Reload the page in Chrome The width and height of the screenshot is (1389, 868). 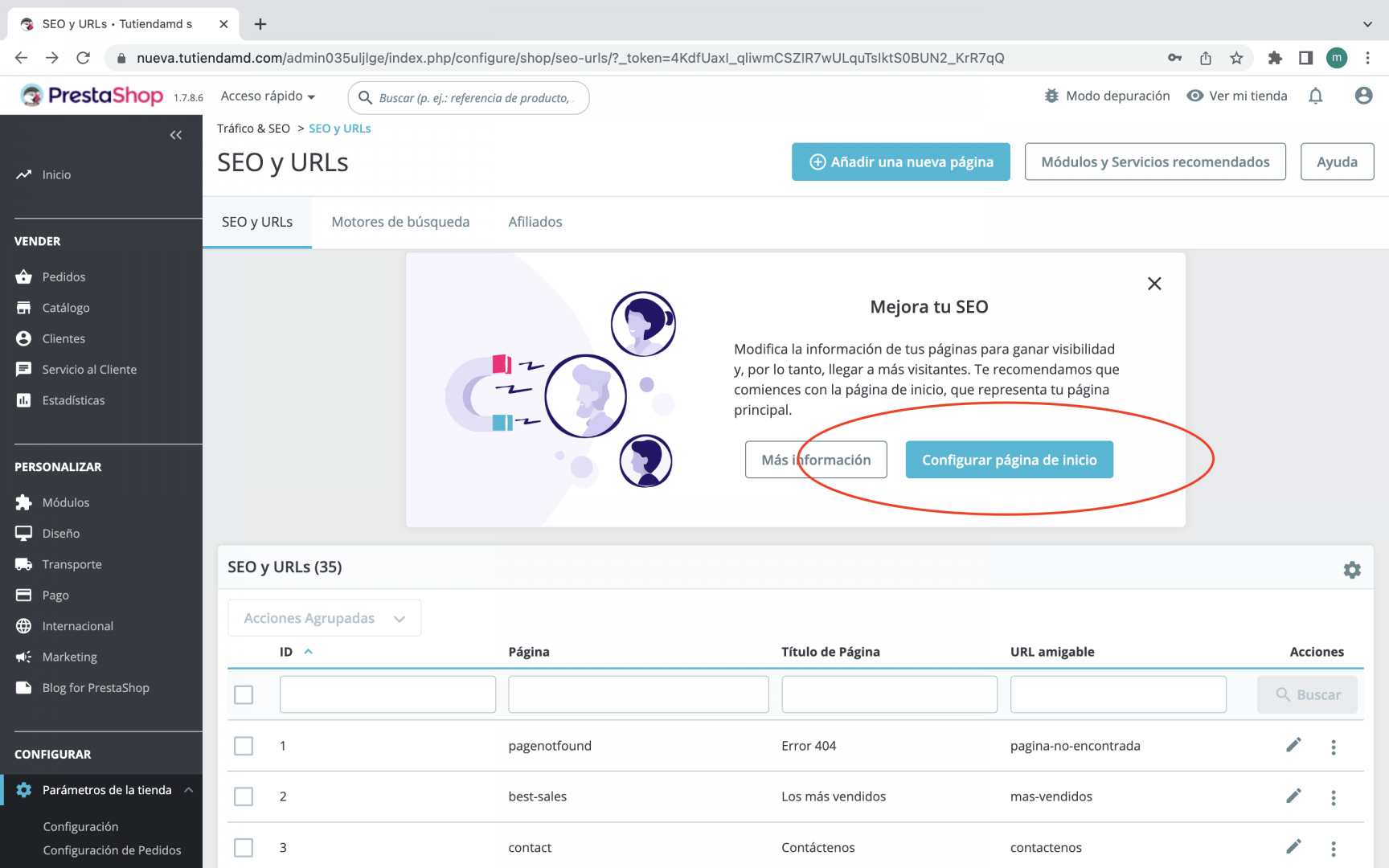pyautogui.click(x=83, y=58)
